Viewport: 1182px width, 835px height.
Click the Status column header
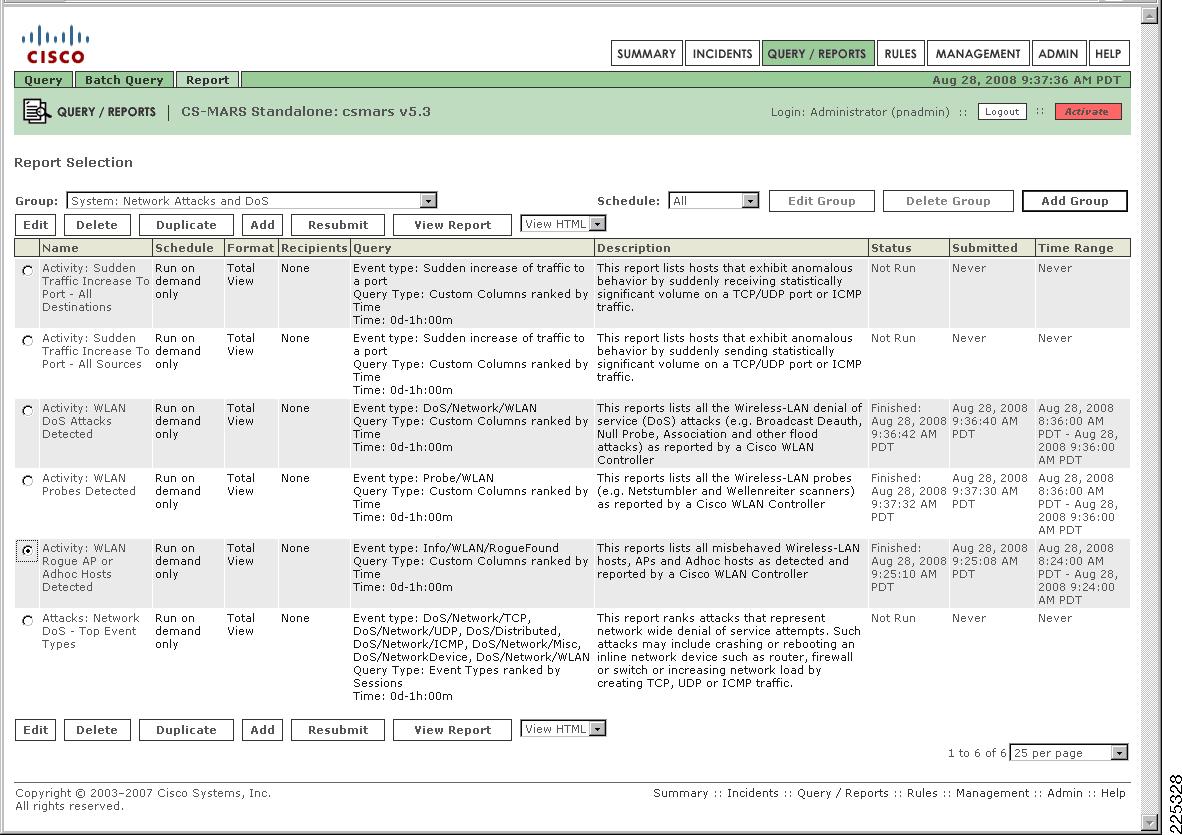(909, 248)
